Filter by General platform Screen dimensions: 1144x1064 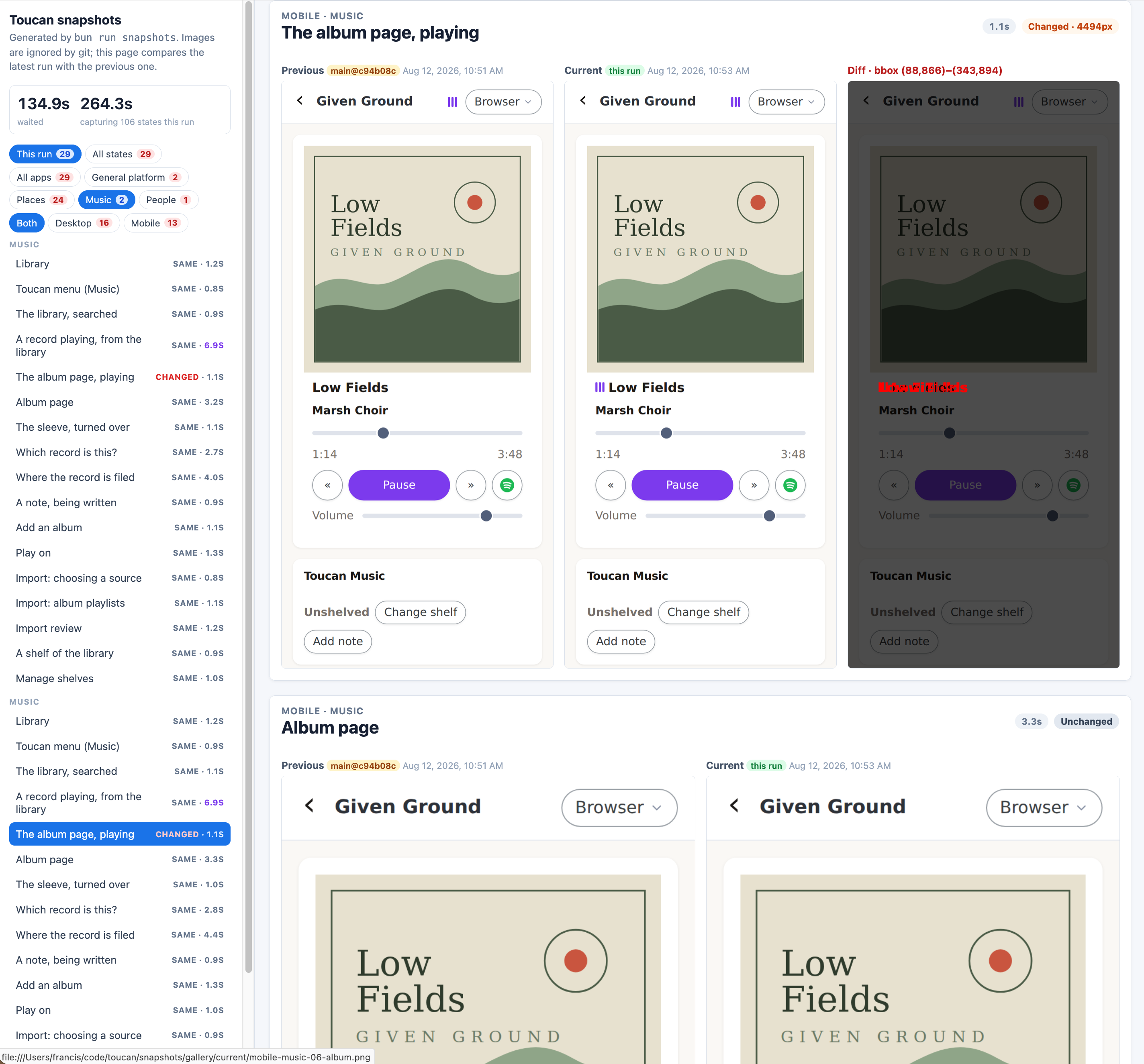click(x=137, y=177)
